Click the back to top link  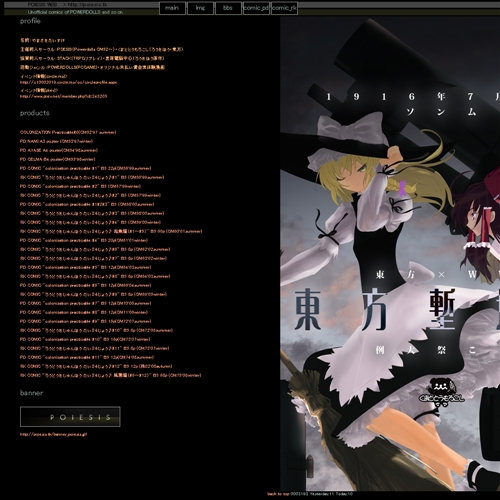(x=278, y=494)
